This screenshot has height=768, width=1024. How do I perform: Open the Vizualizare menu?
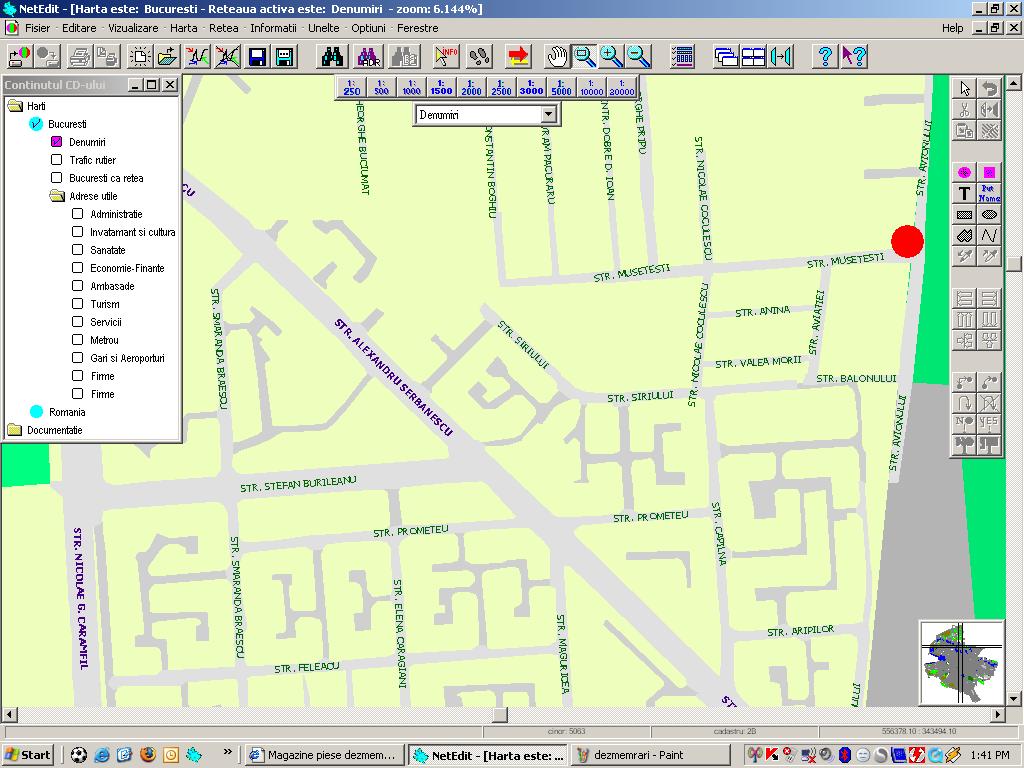133,28
